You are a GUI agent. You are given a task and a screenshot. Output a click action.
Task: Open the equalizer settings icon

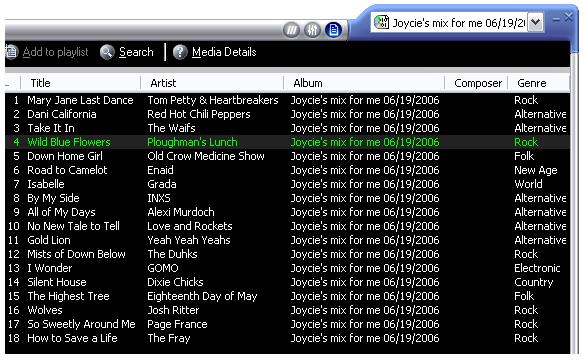[x=312, y=30]
